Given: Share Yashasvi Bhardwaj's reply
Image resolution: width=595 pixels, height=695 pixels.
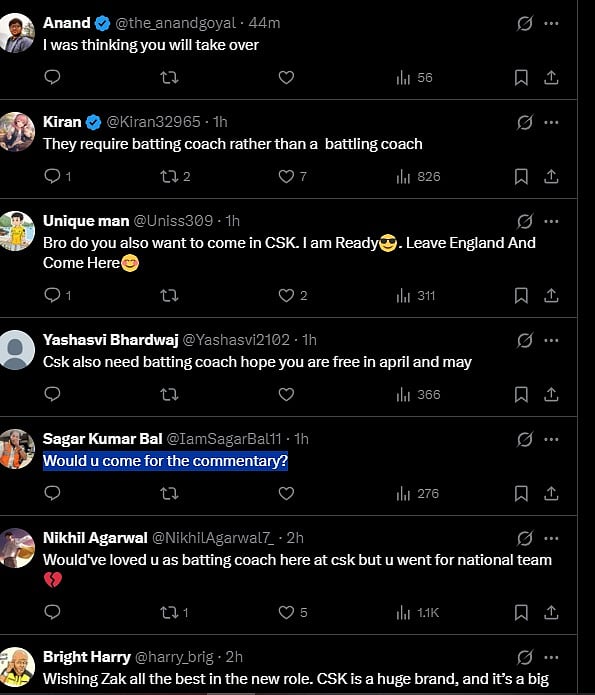Looking at the screenshot, I should tap(551, 394).
